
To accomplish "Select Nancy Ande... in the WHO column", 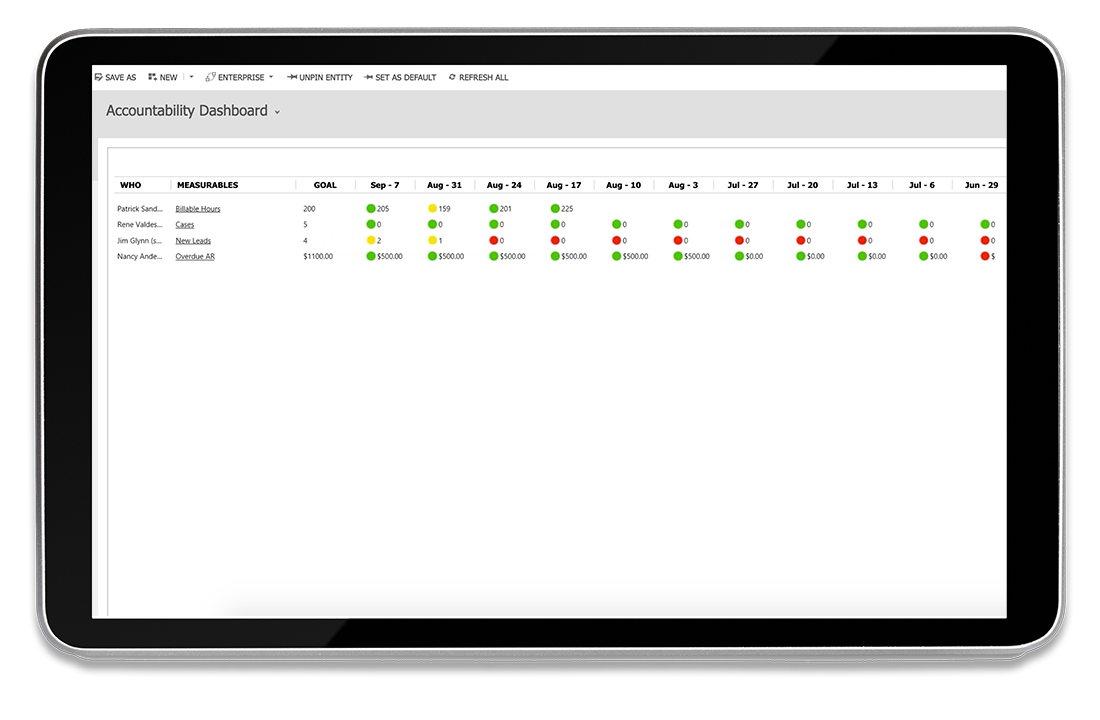I will 140,257.
